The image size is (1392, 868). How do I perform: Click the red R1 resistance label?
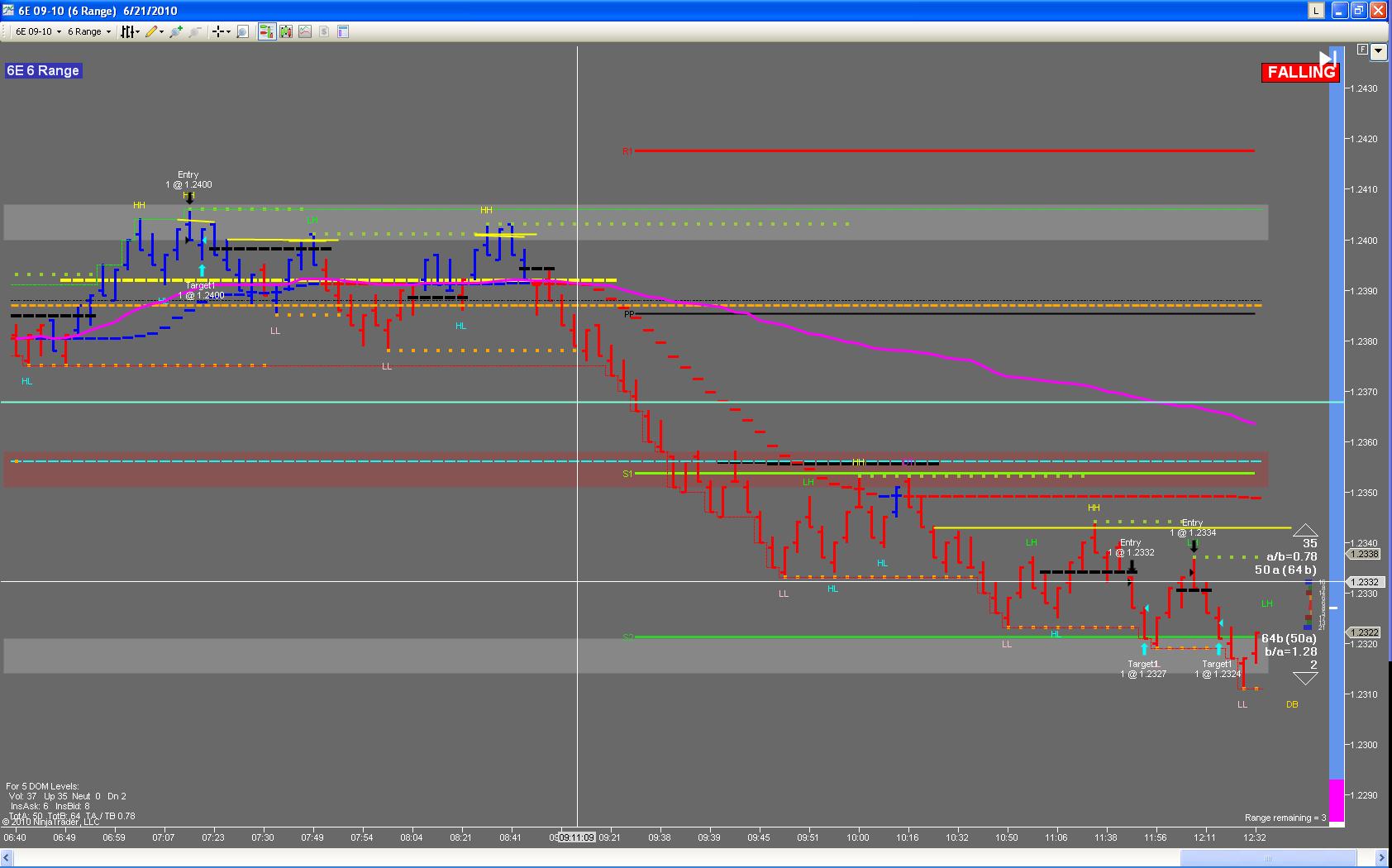(x=627, y=151)
